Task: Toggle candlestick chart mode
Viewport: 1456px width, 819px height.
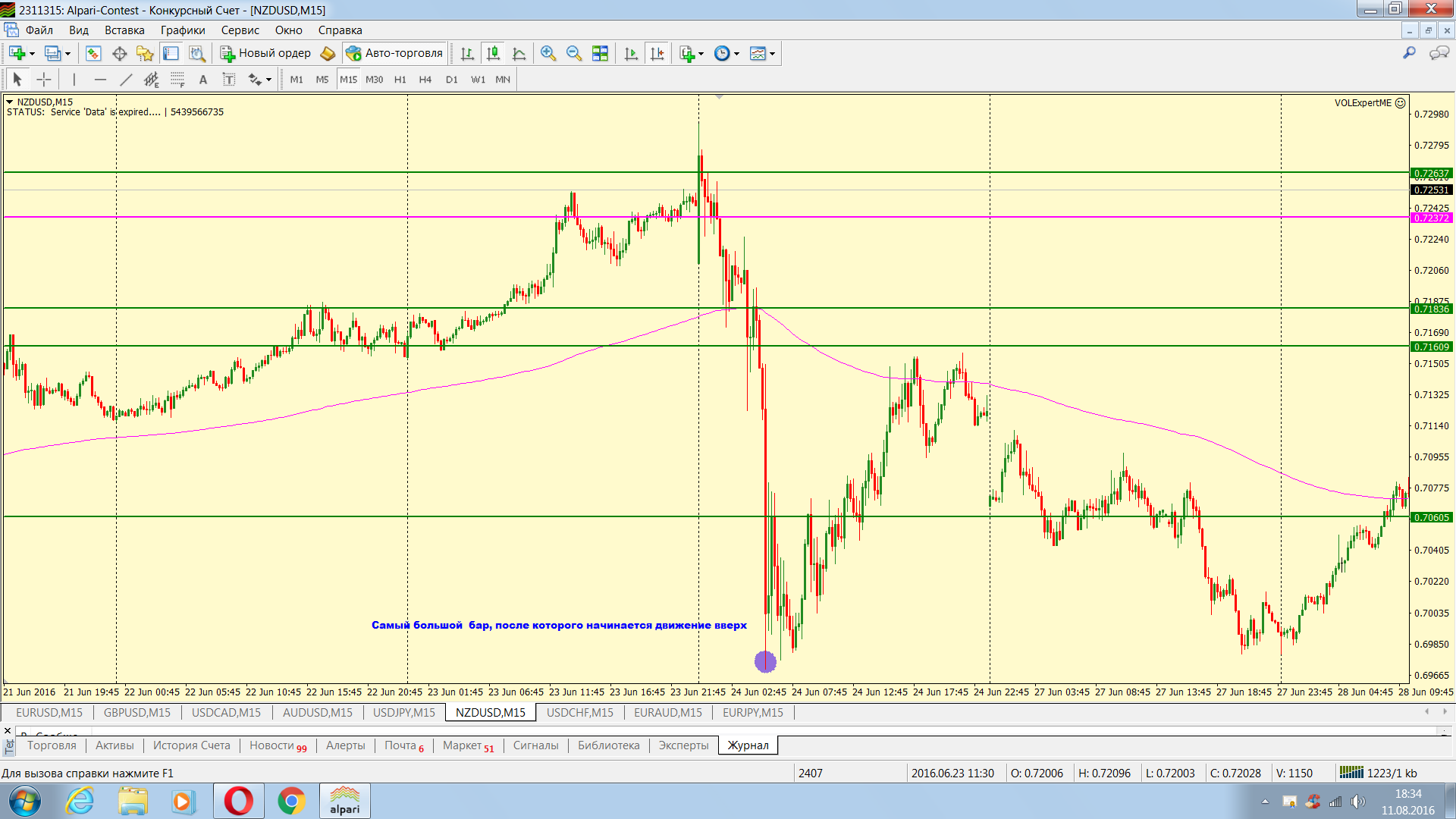Action: (x=493, y=53)
